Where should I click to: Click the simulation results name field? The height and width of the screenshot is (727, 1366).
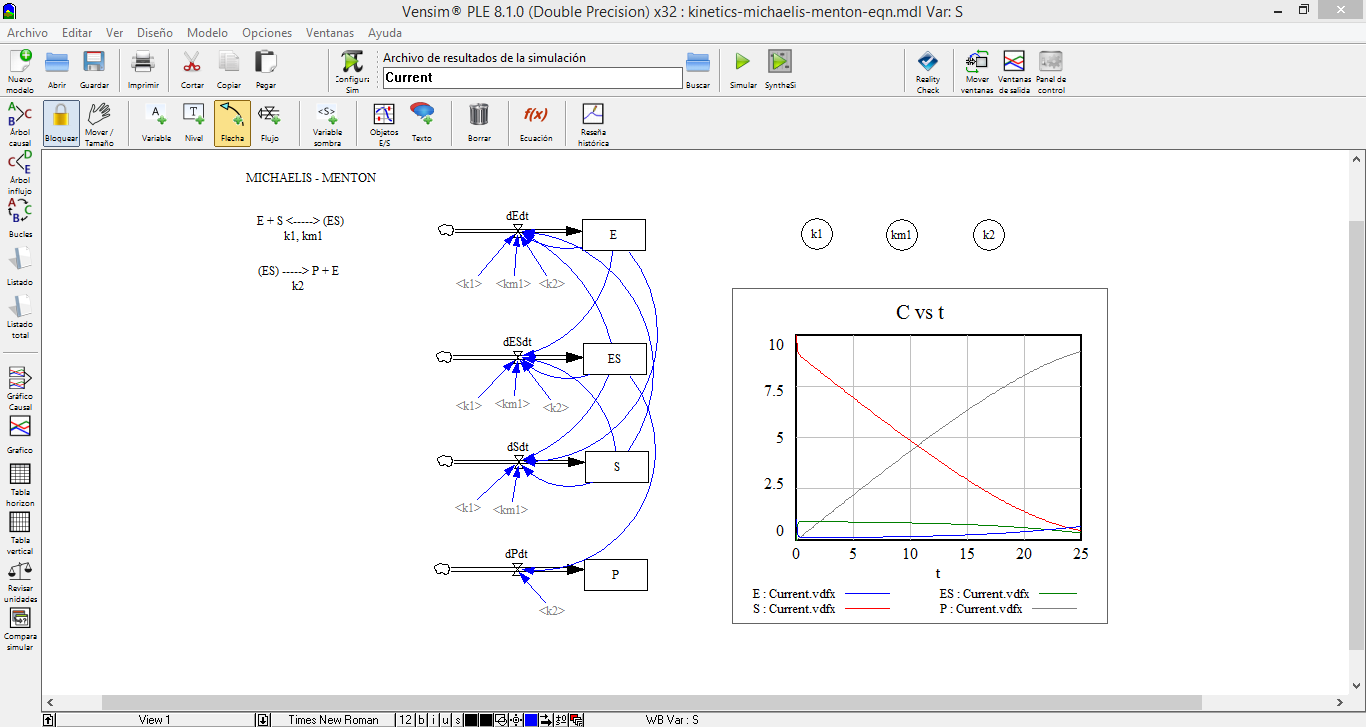coord(532,78)
